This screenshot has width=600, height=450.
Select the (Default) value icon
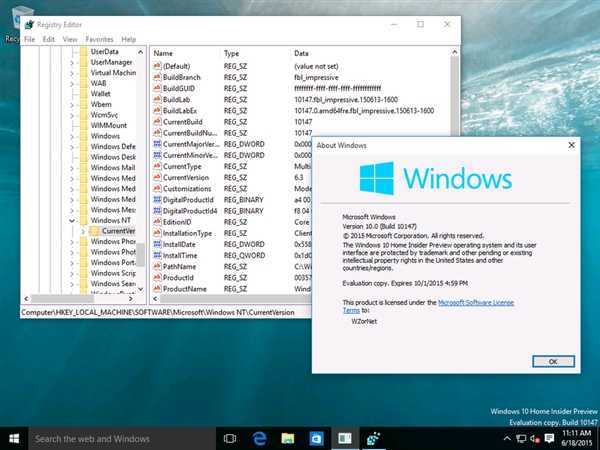coord(157,66)
